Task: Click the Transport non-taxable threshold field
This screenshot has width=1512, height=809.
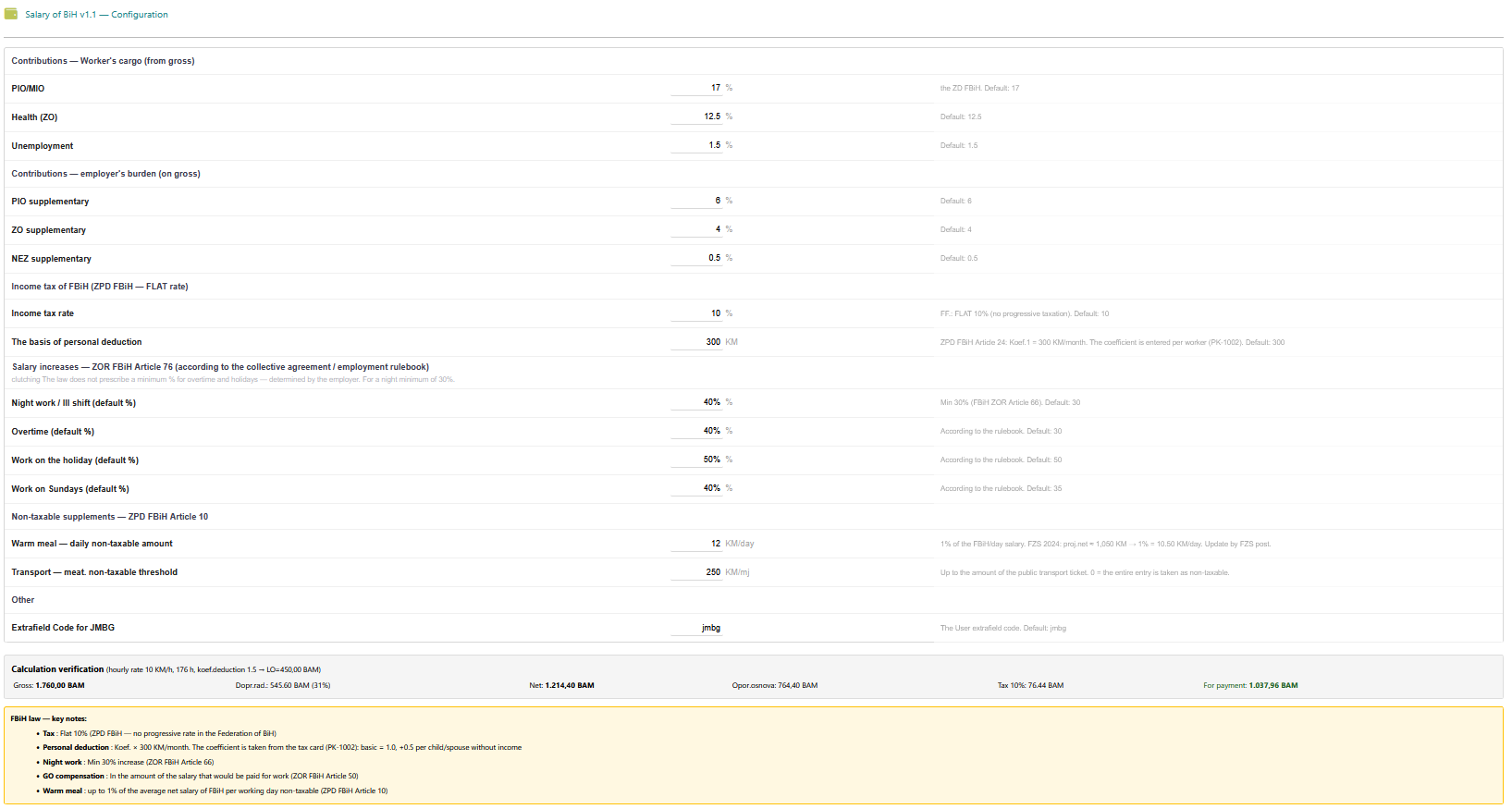Action: point(696,572)
